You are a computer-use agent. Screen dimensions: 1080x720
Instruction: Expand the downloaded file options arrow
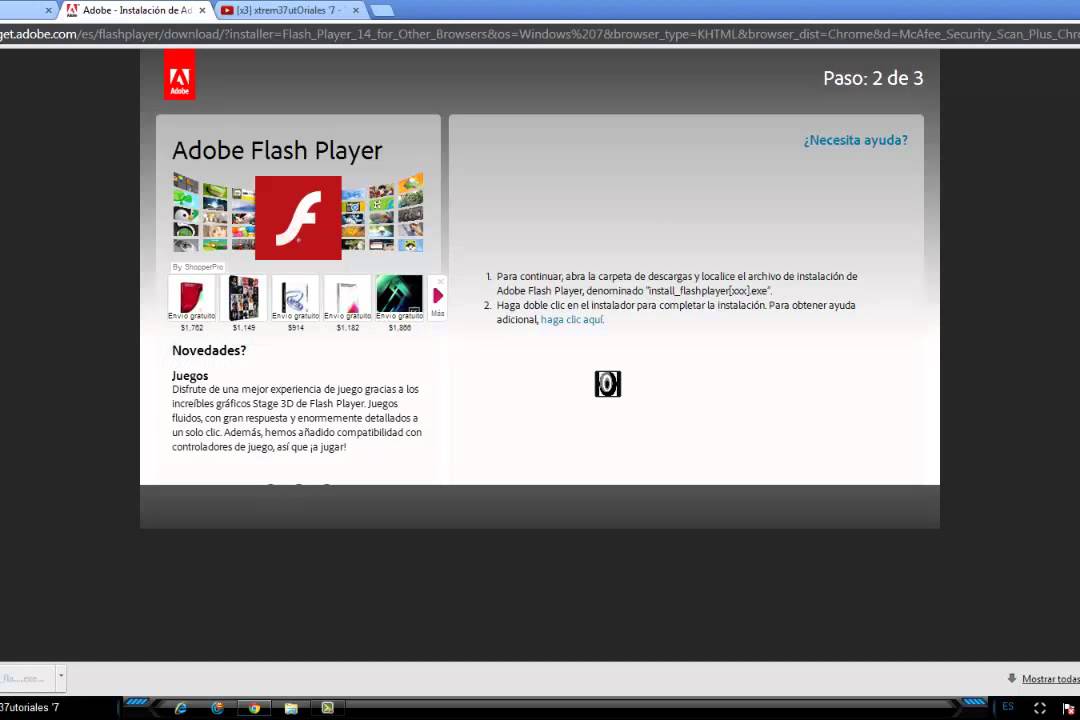click(61, 677)
